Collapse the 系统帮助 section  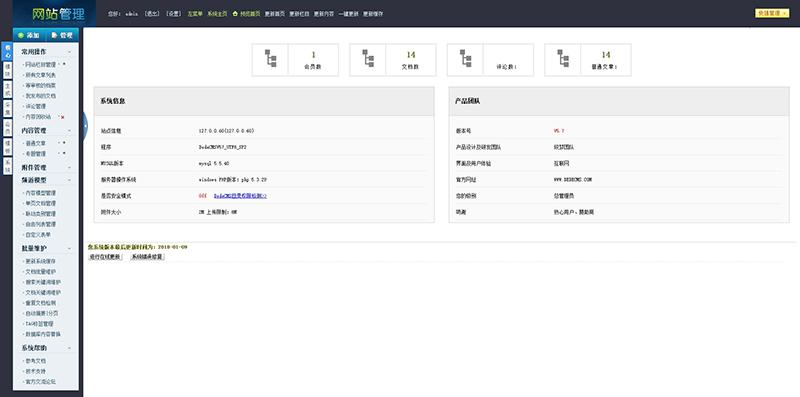point(69,348)
